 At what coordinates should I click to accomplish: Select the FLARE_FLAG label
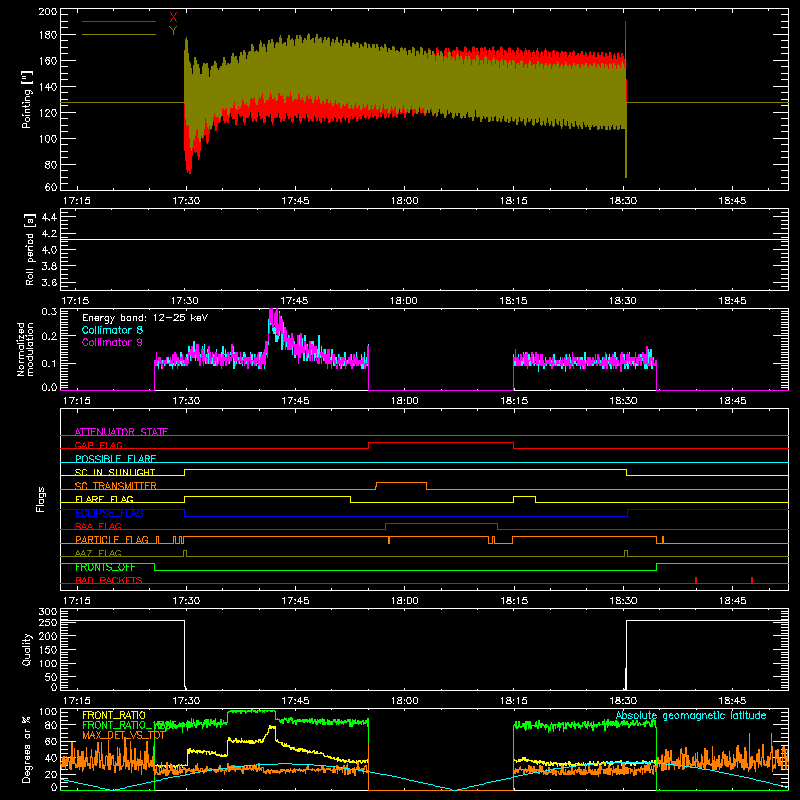click(104, 499)
